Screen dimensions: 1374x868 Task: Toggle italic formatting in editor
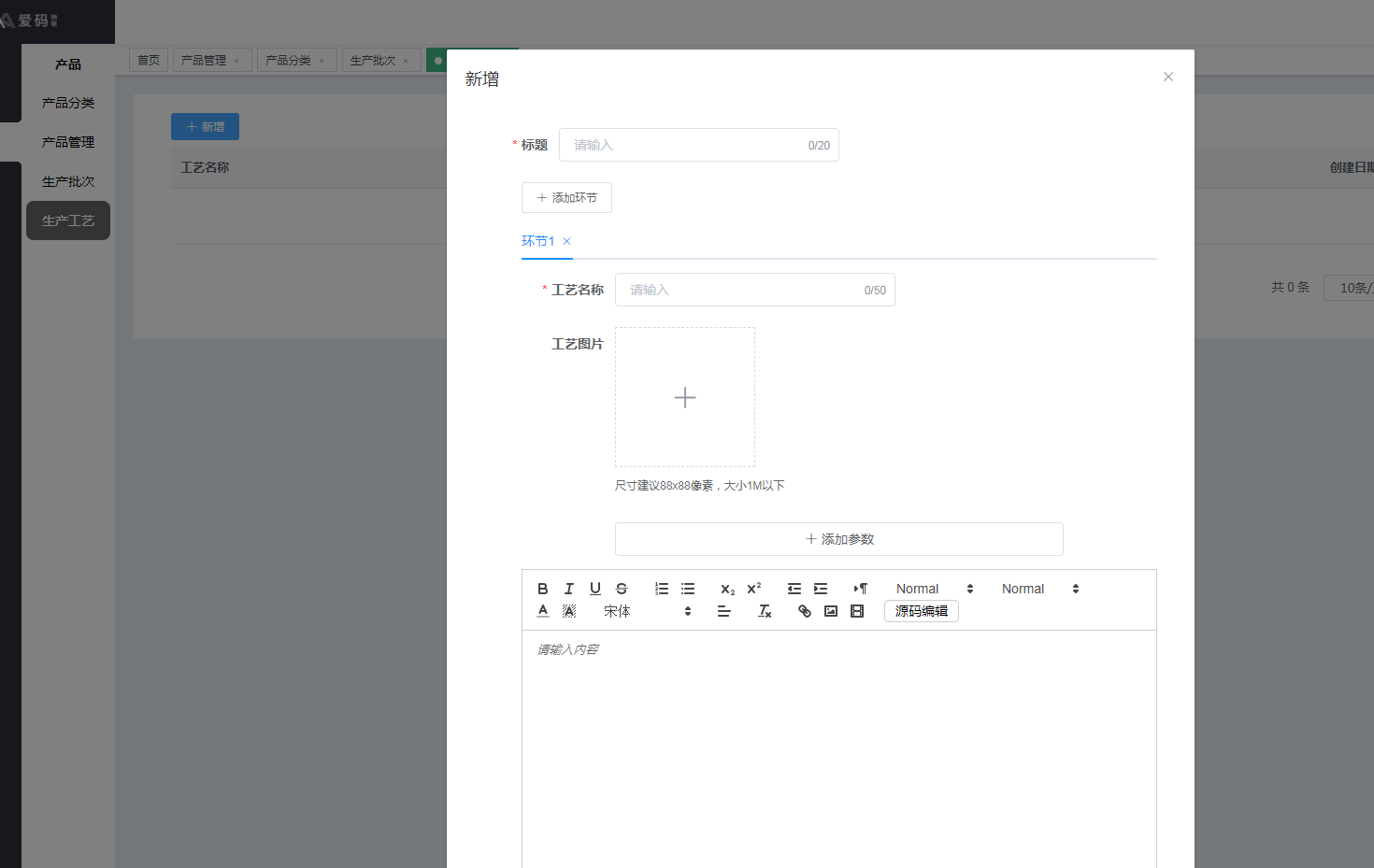tap(568, 589)
